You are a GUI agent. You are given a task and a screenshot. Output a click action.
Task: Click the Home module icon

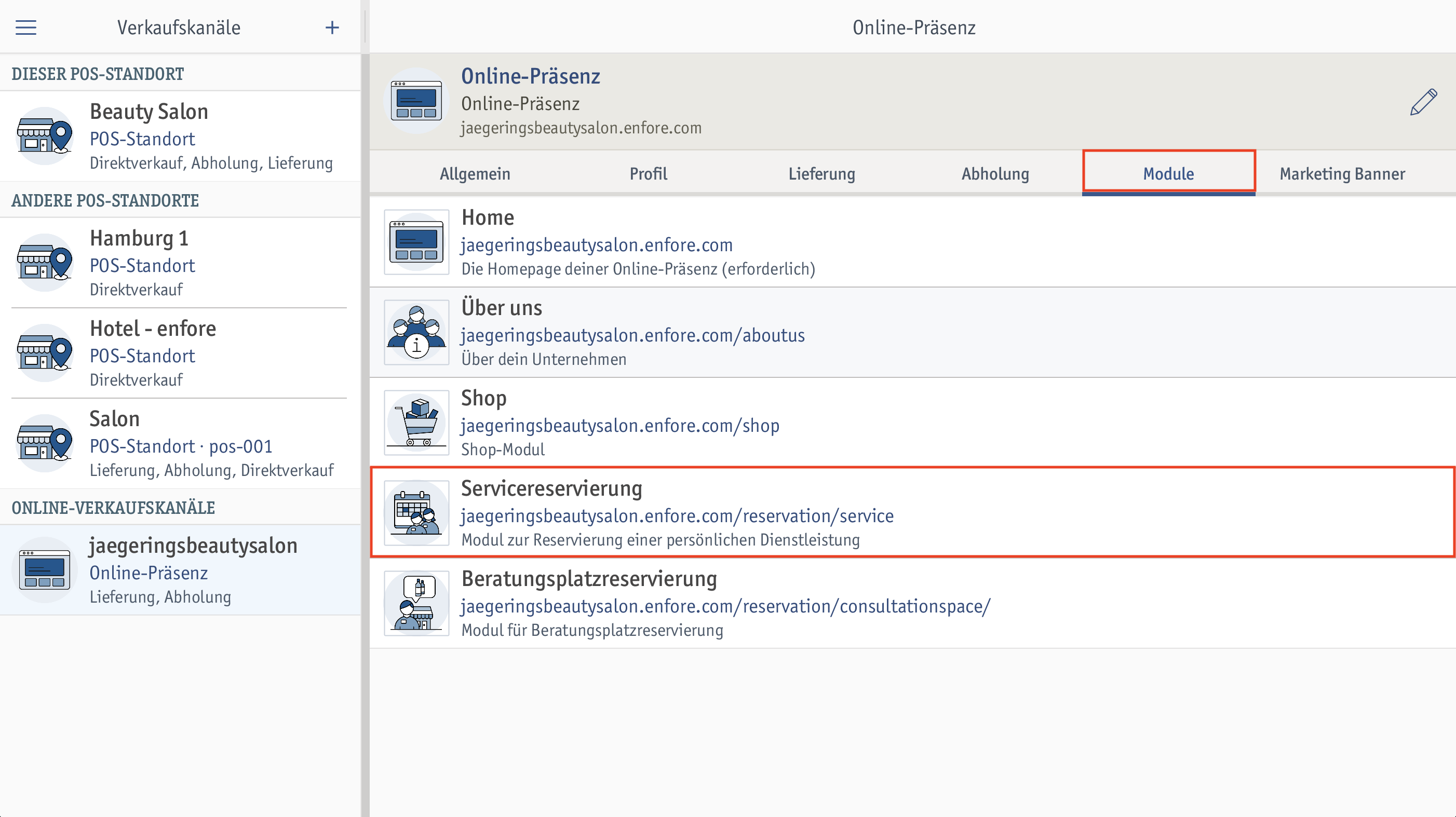(x=416, y=242)
